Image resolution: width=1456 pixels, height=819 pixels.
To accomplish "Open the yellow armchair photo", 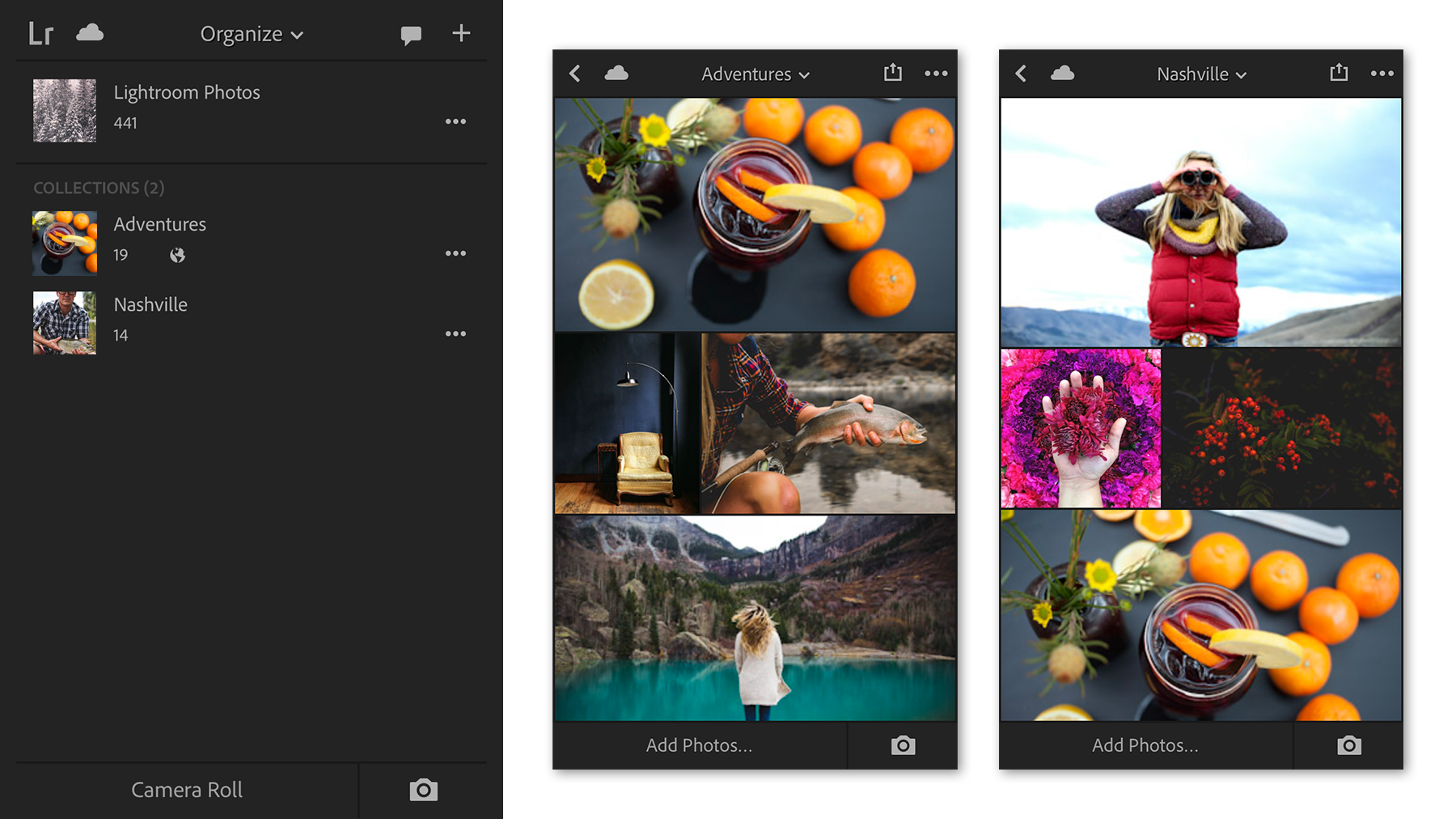I will [627, 423].
